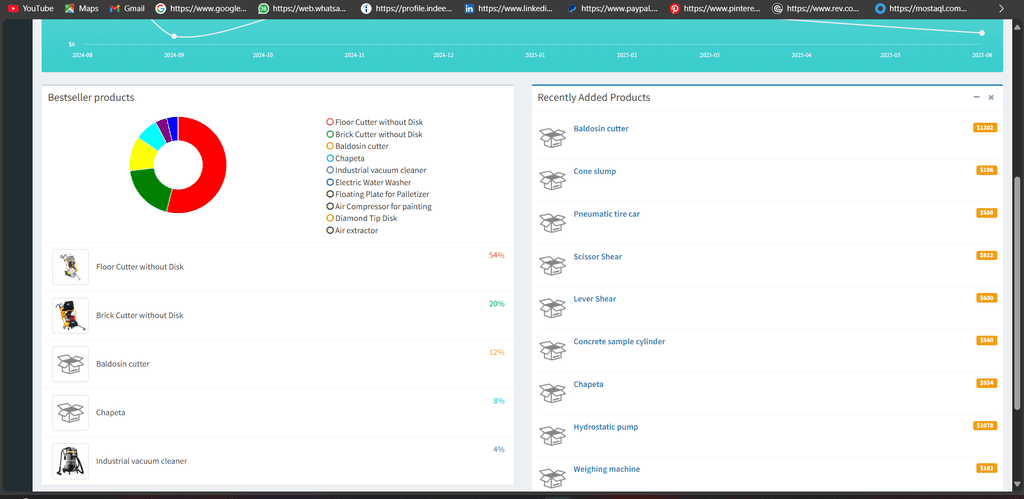Viewport: 1024px width, 499px height.
Task: Click the 2025-06 data point on the line chart
Action: [x=982, y=33]
